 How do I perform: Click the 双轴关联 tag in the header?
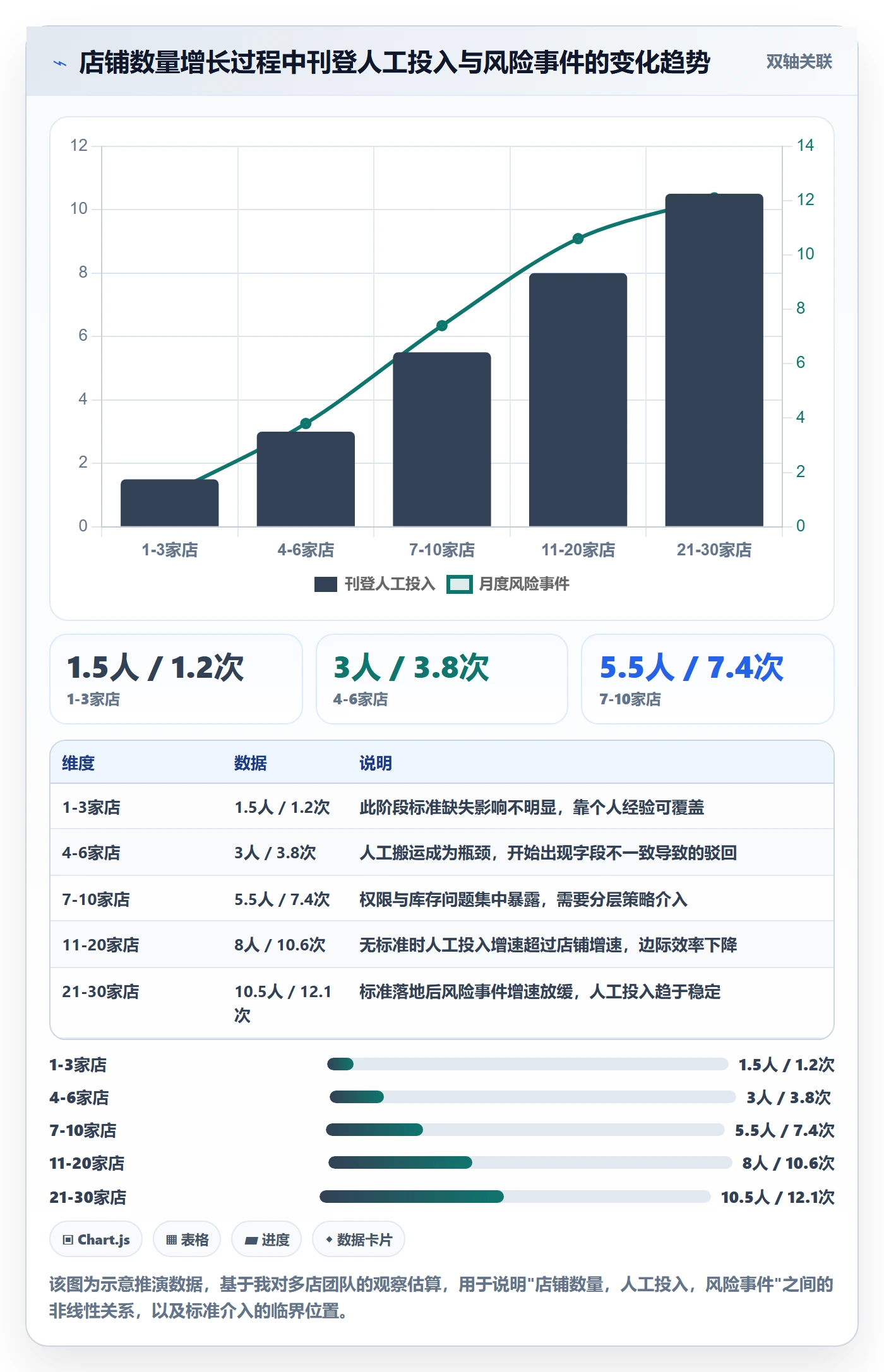(x=799, y=62)
